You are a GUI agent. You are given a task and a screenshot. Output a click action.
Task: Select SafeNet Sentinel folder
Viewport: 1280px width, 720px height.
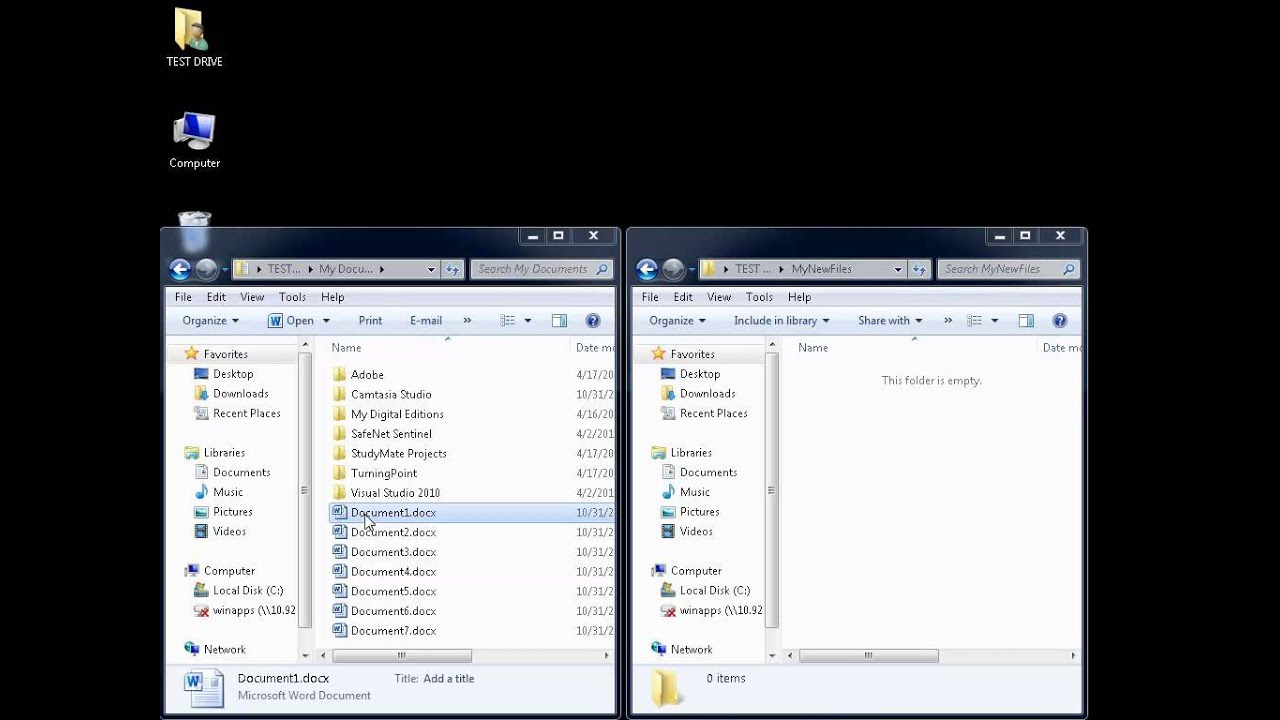pos(391,434)
